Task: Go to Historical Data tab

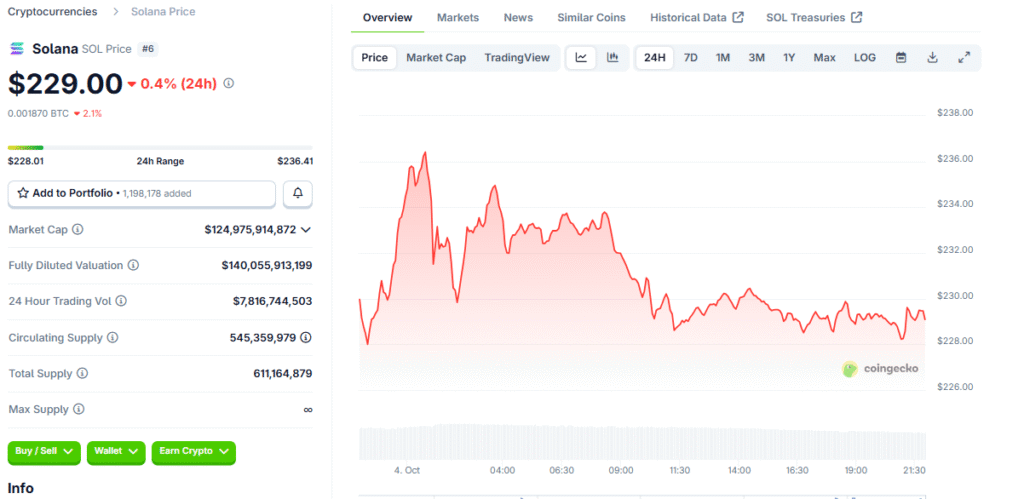Action: click(x=696, y=18)
